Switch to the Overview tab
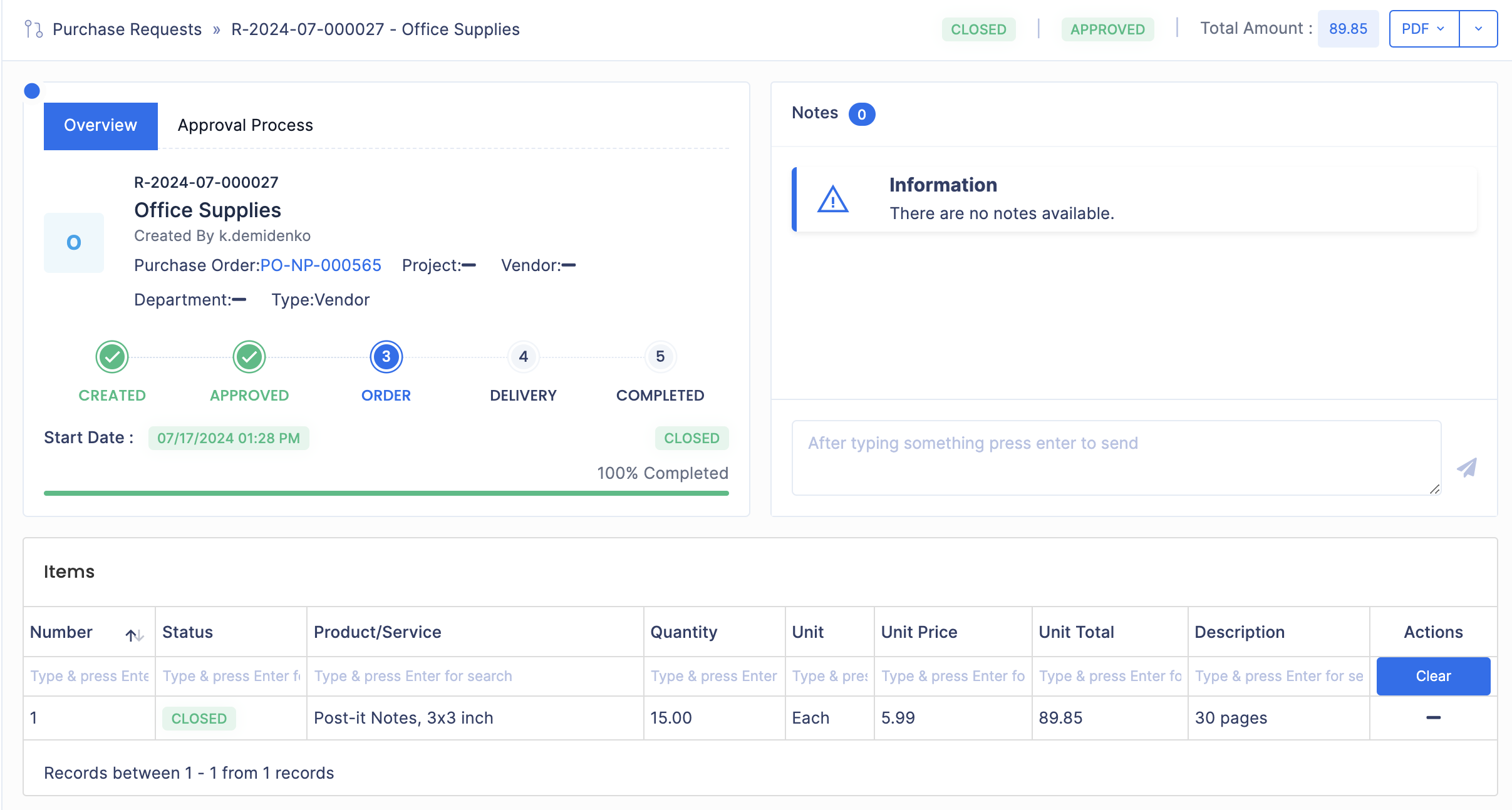 (x=100, y=126)
